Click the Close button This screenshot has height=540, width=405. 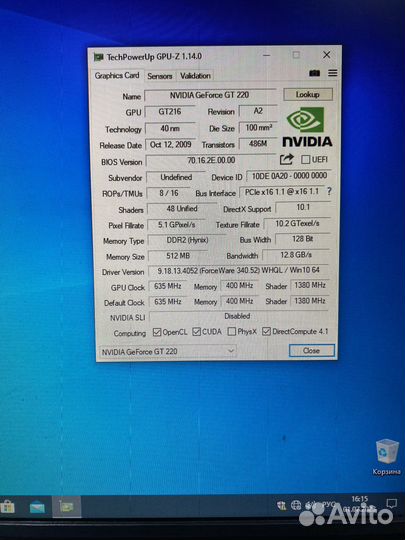312,351
